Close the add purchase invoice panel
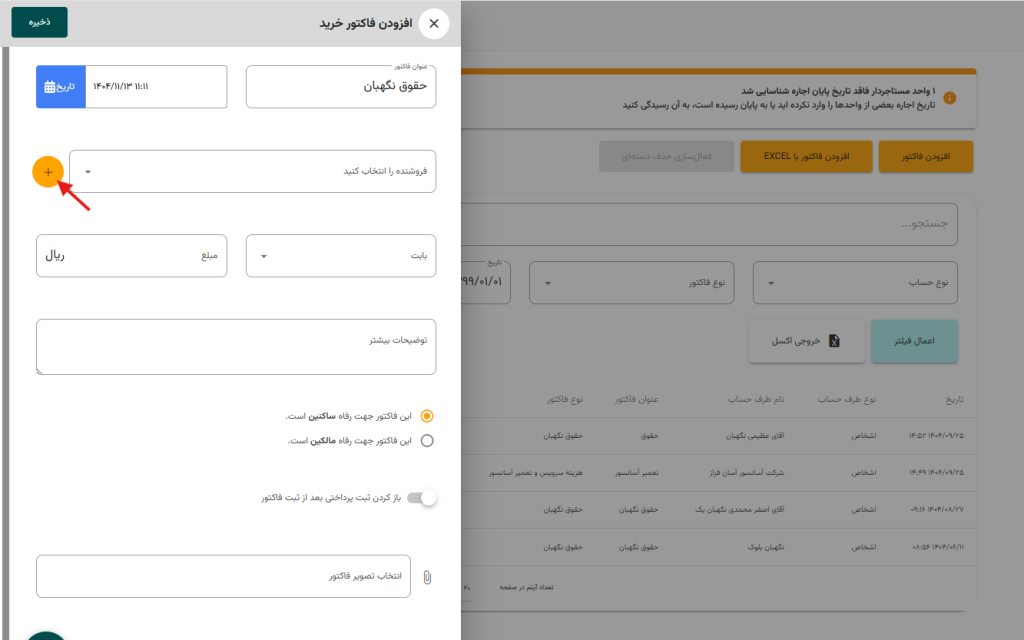Image resolution: width=1024 pixels, height=640 pixels. coord(433,23)
